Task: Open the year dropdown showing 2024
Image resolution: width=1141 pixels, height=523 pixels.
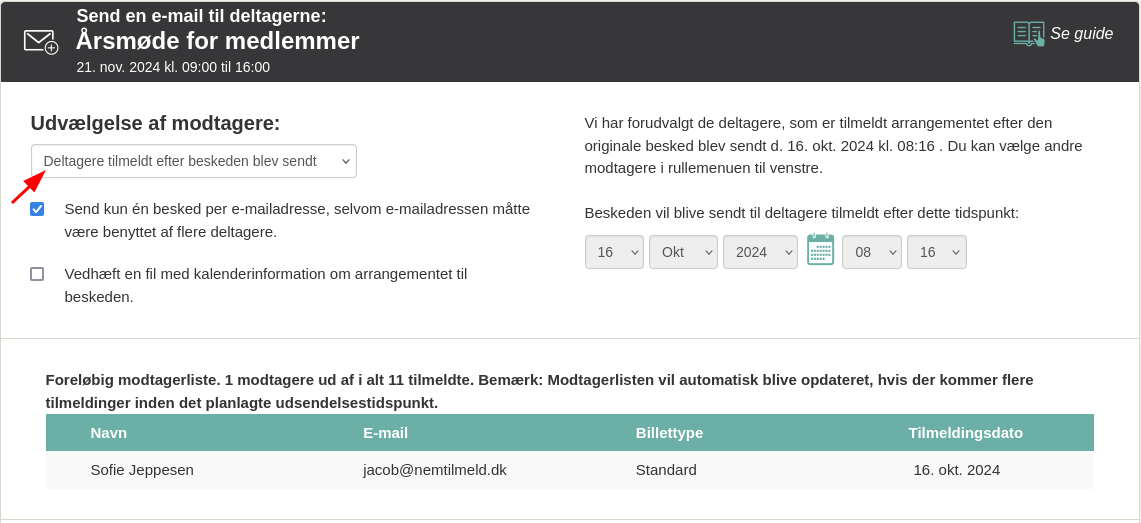Action: tap(760, 252)
